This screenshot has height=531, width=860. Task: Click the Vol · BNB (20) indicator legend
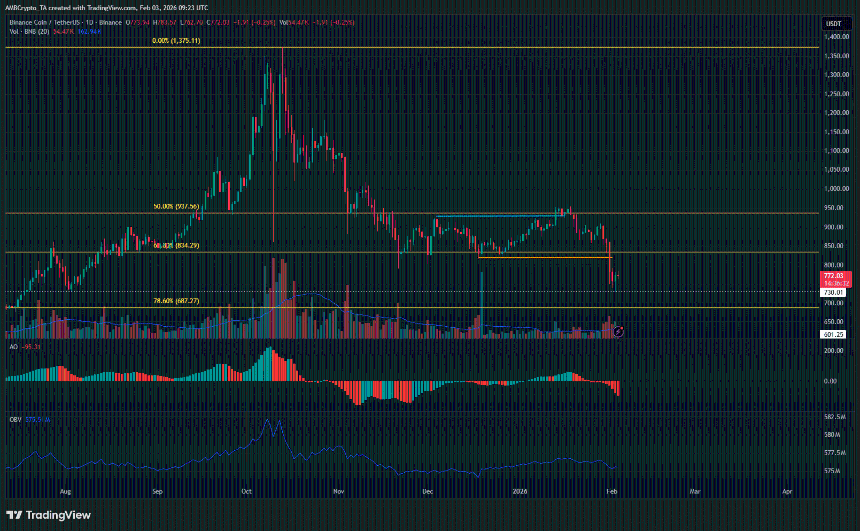click(30, 30)
